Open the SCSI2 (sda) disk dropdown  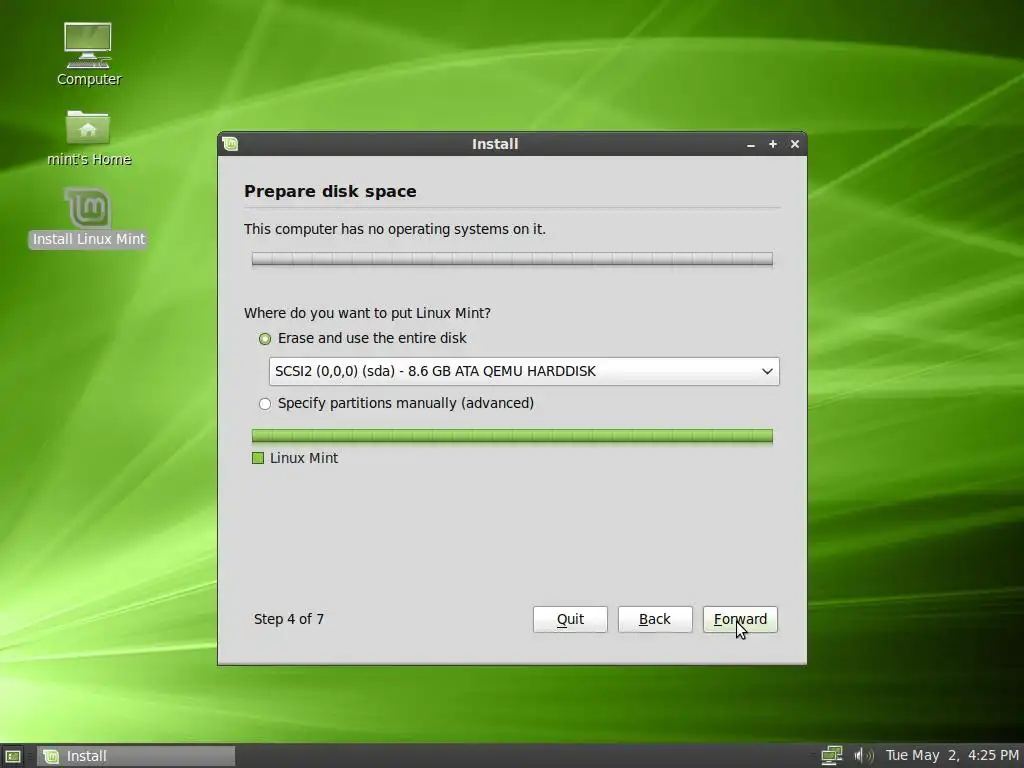point(524,371)
